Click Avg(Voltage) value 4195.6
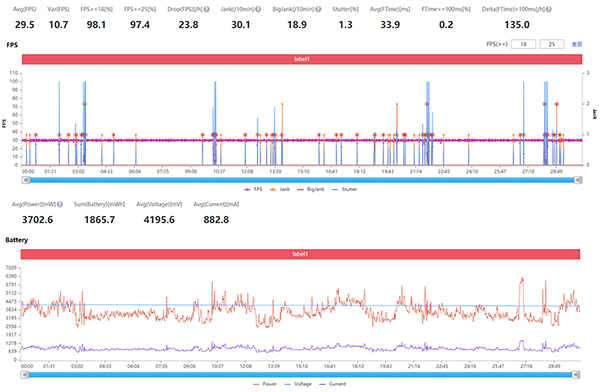Image resolution: width=600 pixels, height=392 pixels. click(159, 220)
